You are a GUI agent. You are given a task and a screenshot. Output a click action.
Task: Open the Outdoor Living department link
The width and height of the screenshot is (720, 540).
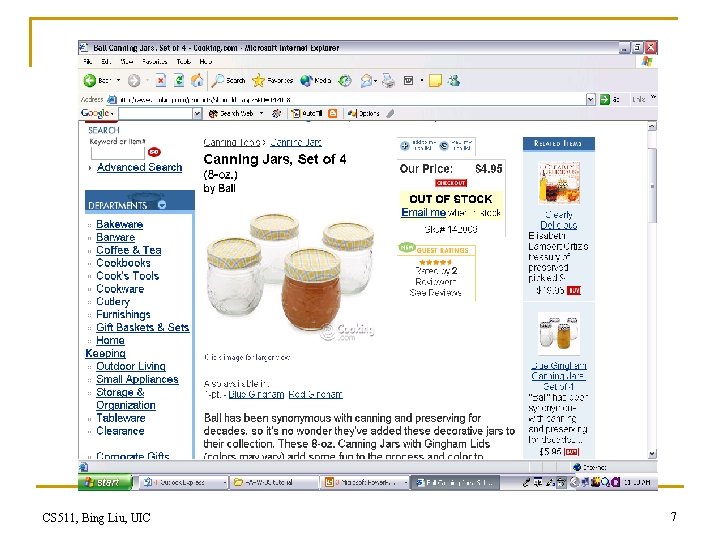click(131, 366)
